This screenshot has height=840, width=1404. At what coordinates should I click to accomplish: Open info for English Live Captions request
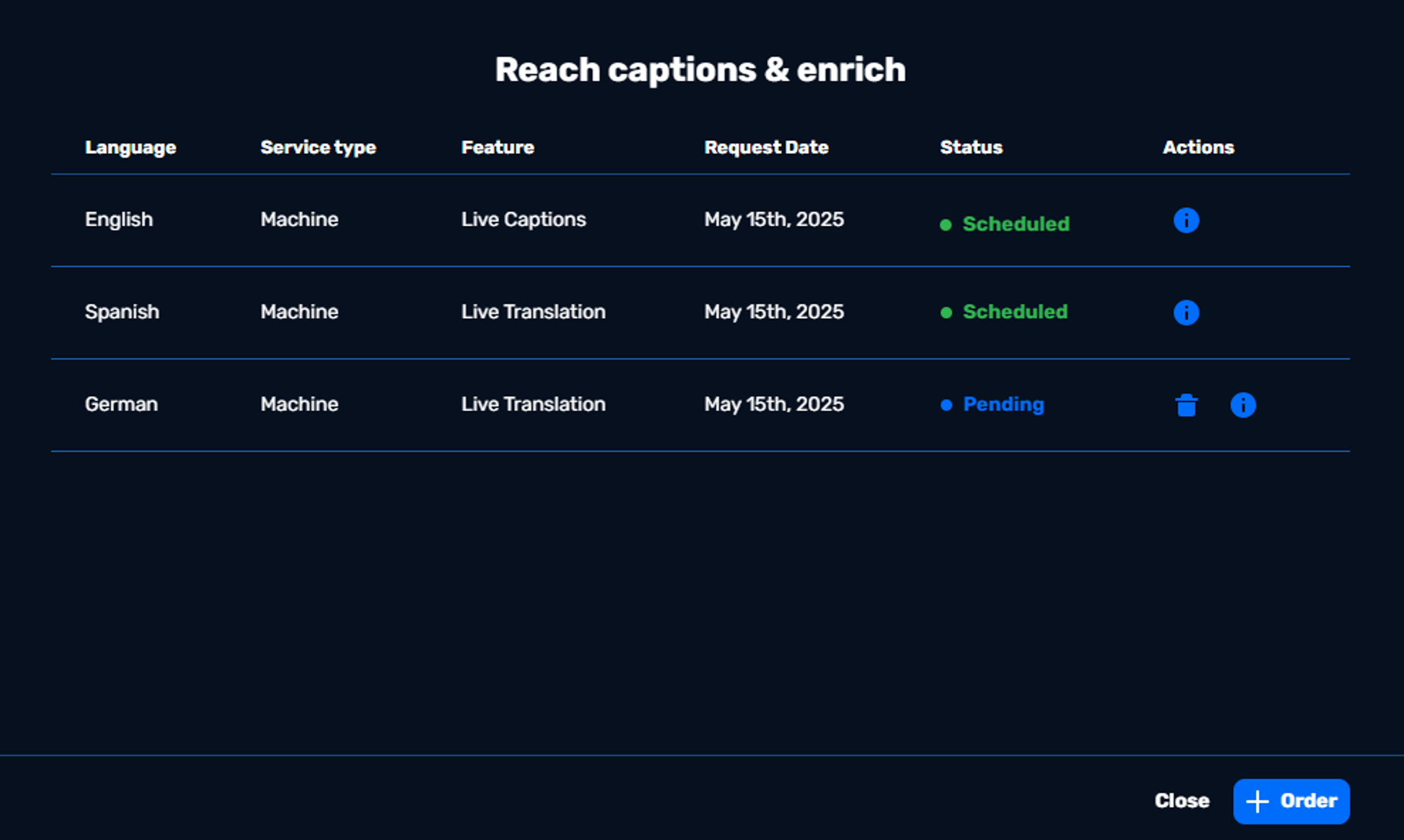pyautogui.click(x=1186, y=221)
